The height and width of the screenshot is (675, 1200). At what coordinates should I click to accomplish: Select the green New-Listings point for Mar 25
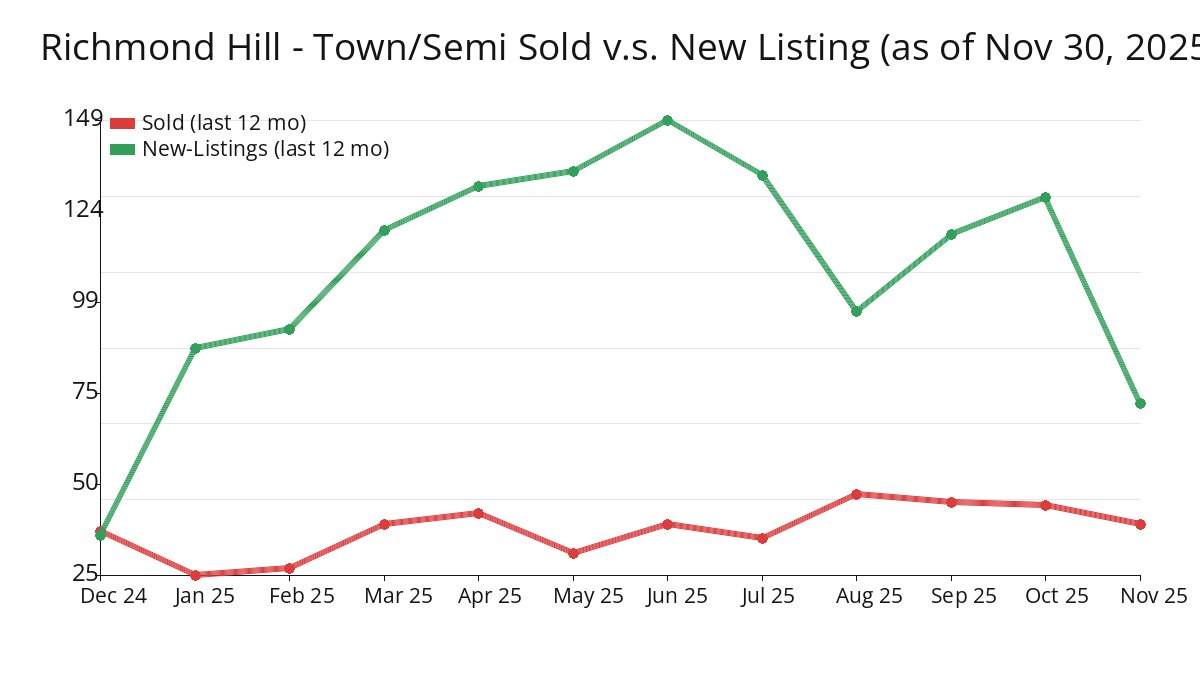pyautogui.click(x=384, y=230)
